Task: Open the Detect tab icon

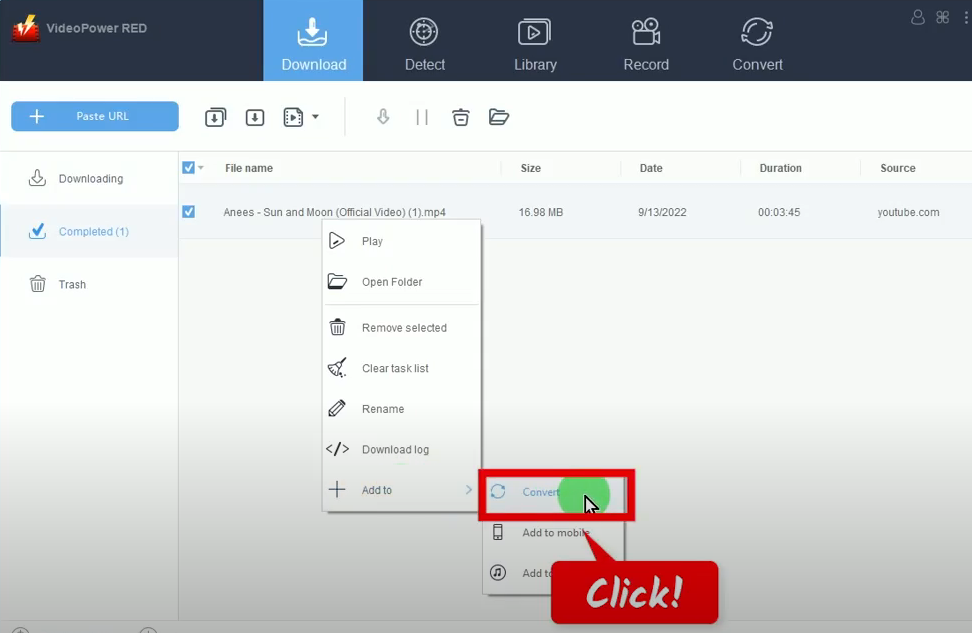Action: tap(424, 40)
